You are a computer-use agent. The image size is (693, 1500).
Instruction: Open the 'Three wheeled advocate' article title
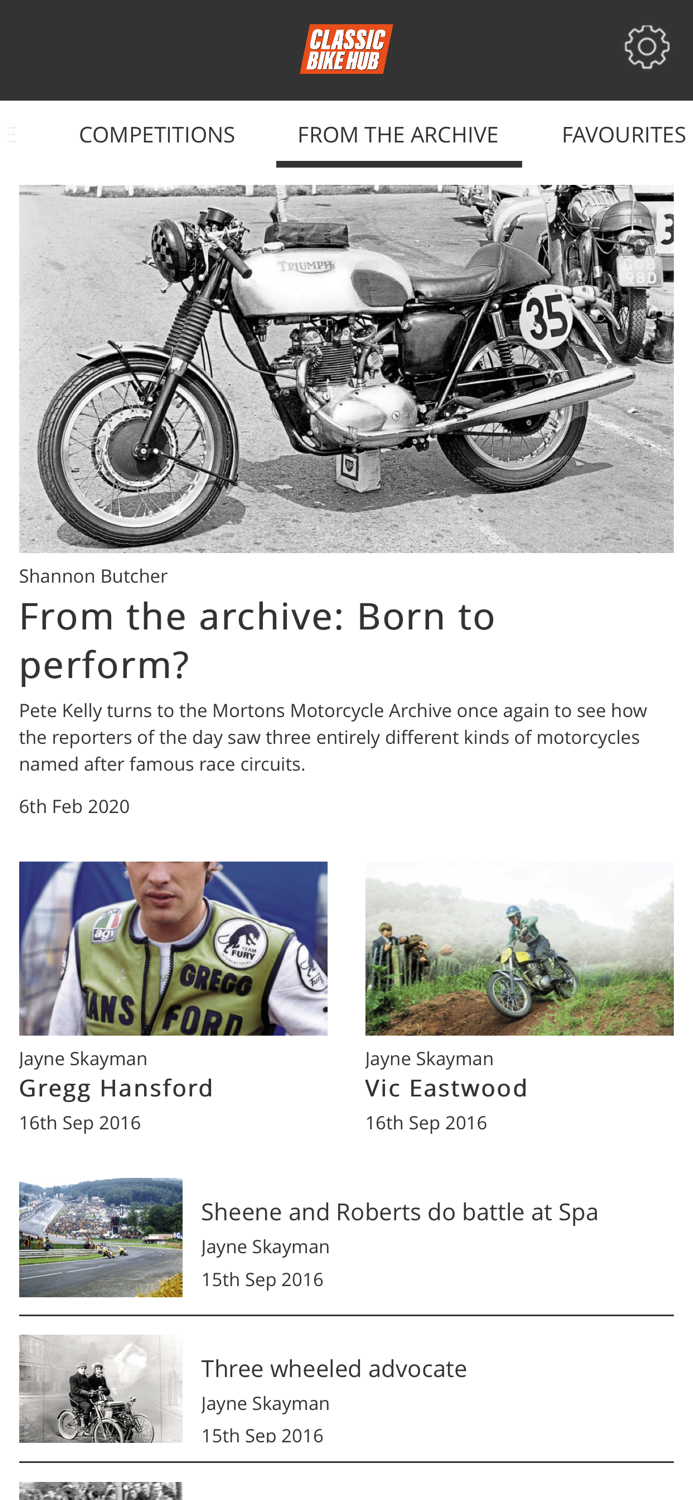point(334,1369)
